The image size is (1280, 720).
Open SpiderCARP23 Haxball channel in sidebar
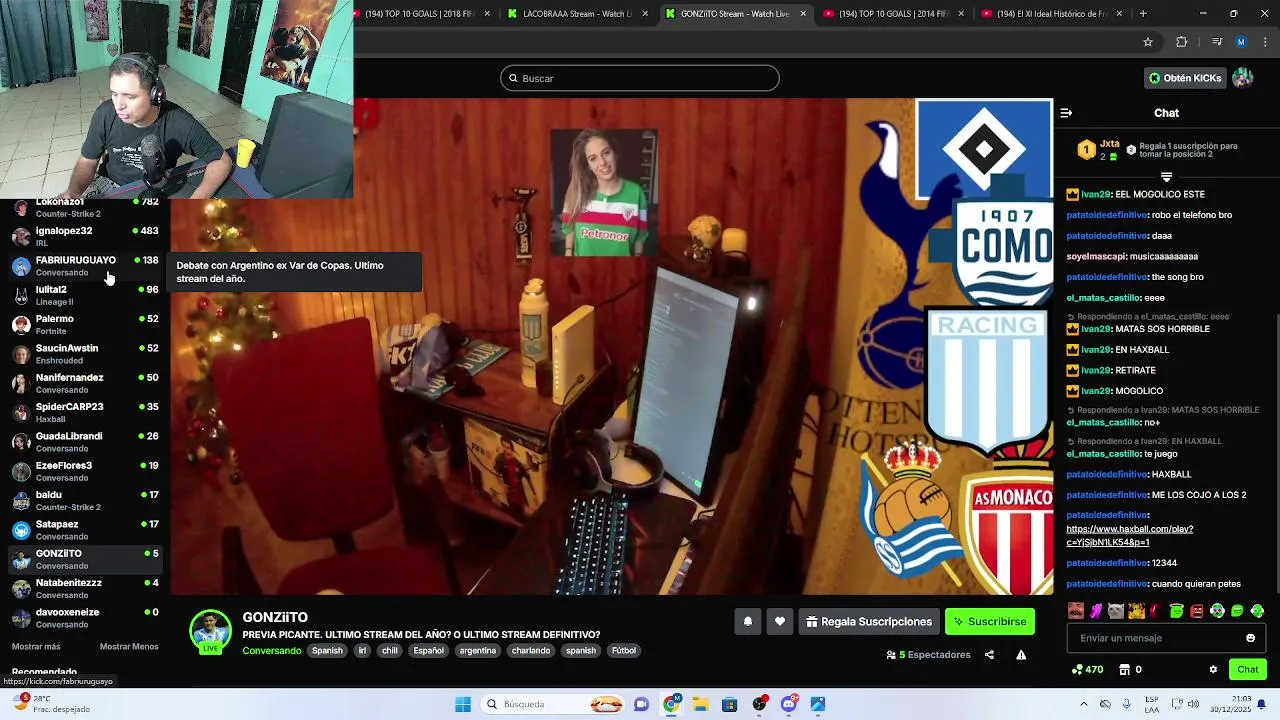[x=85, y=413]
